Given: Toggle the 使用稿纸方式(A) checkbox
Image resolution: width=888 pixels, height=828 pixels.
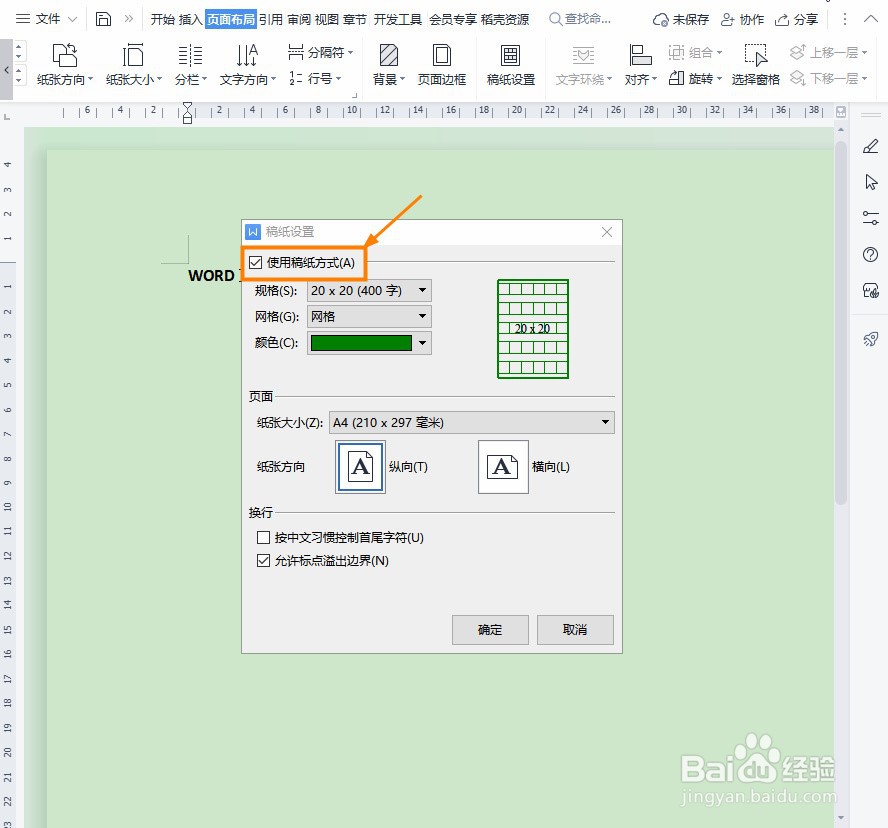Looking at the screenshot, I should [255, 262].
